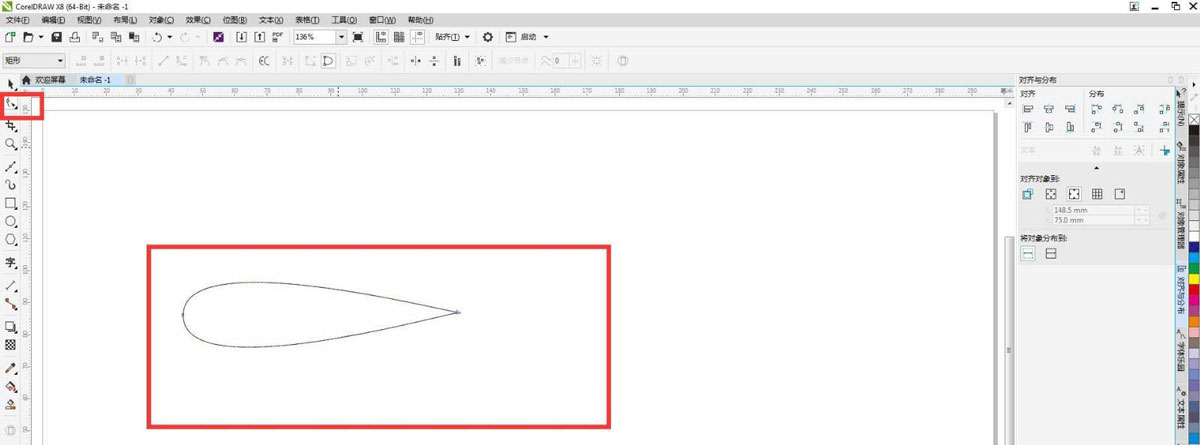Select the Shape tool in the toolbox

point(12,104)
